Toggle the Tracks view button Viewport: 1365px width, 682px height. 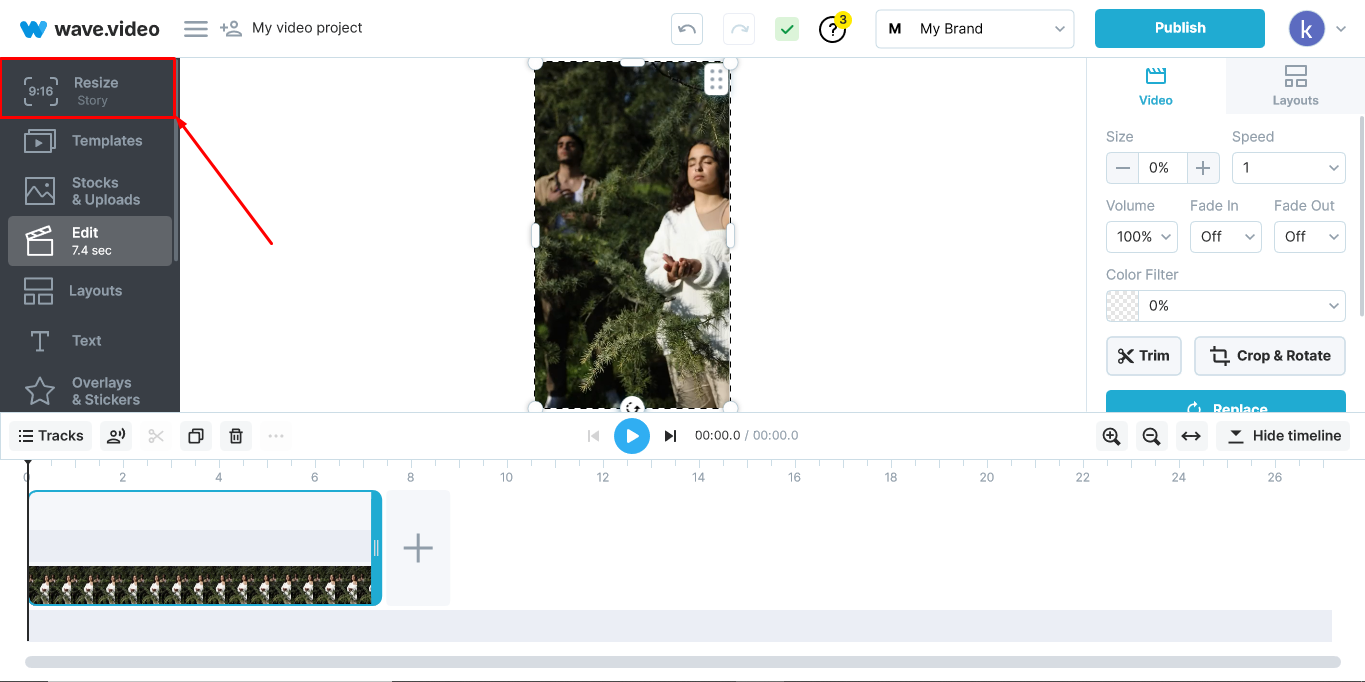click(x=51, y=436)
